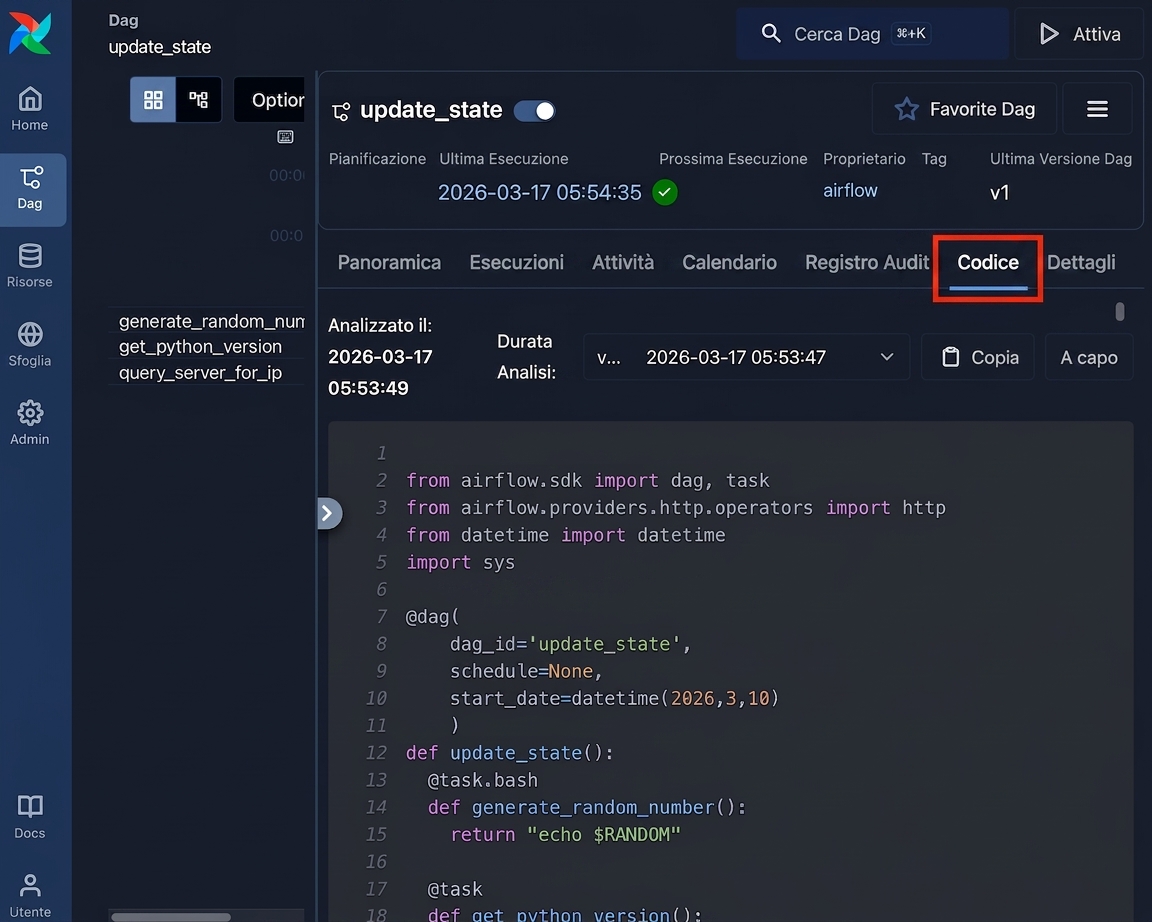Open Docs in the sidebar
This screenshot has width=1152, height=922.
click(x=30, y=816)
